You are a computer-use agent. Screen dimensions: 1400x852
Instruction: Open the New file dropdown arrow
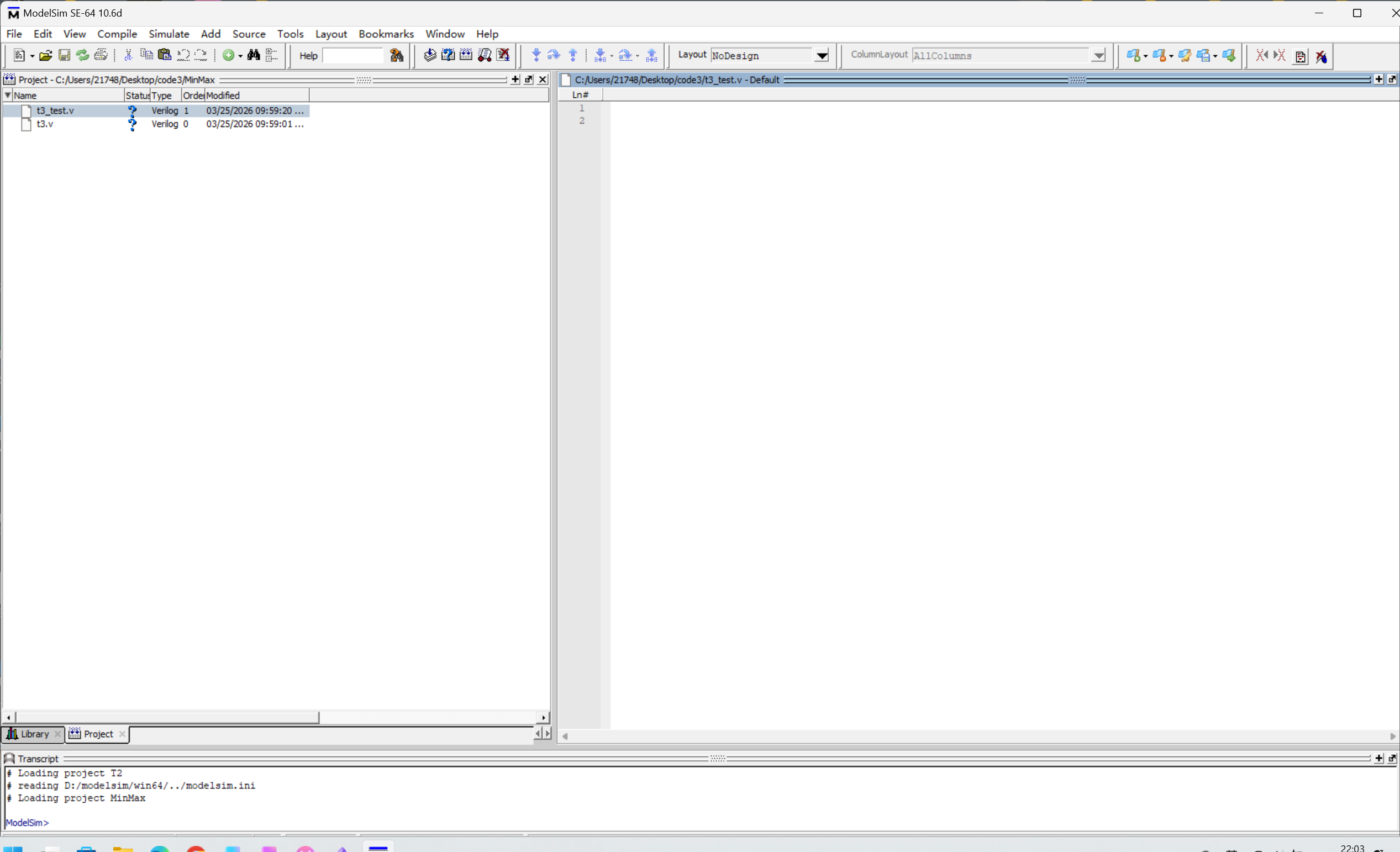tap(33, 56)
